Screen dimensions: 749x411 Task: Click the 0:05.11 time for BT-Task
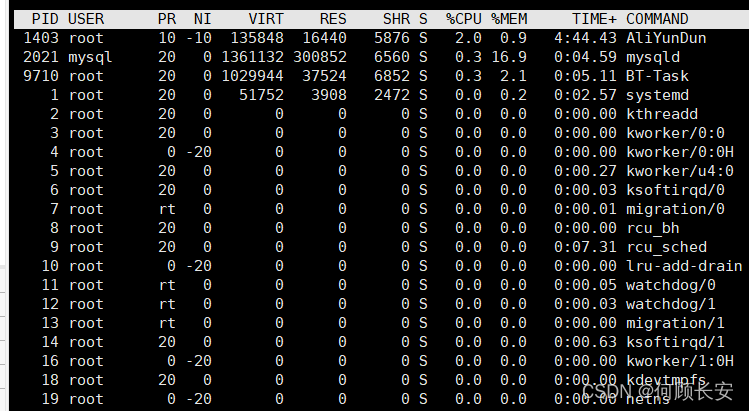pyautogui.click(x=585, y=76)
